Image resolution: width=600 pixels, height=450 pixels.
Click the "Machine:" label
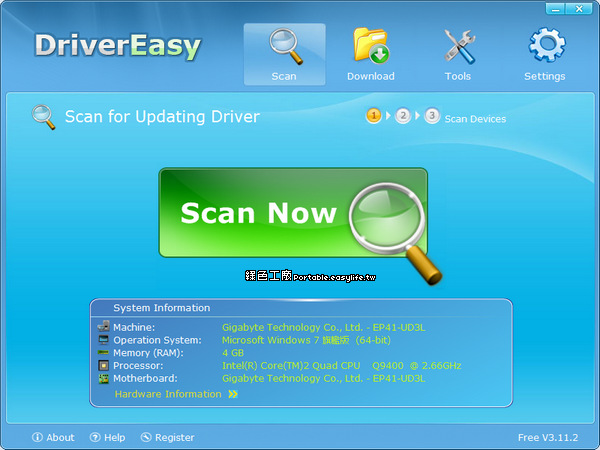134,328
